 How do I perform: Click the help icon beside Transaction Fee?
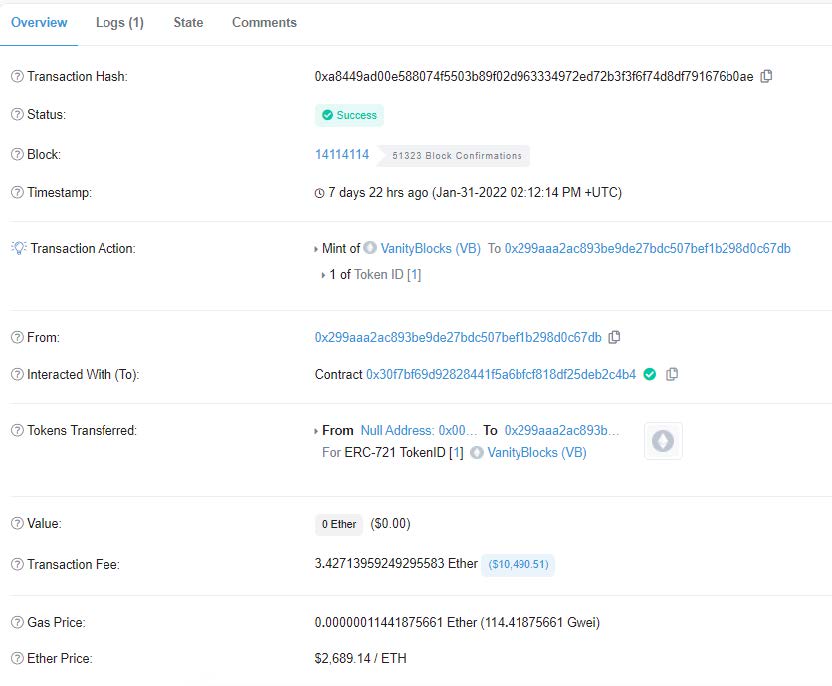pos(17,565)
